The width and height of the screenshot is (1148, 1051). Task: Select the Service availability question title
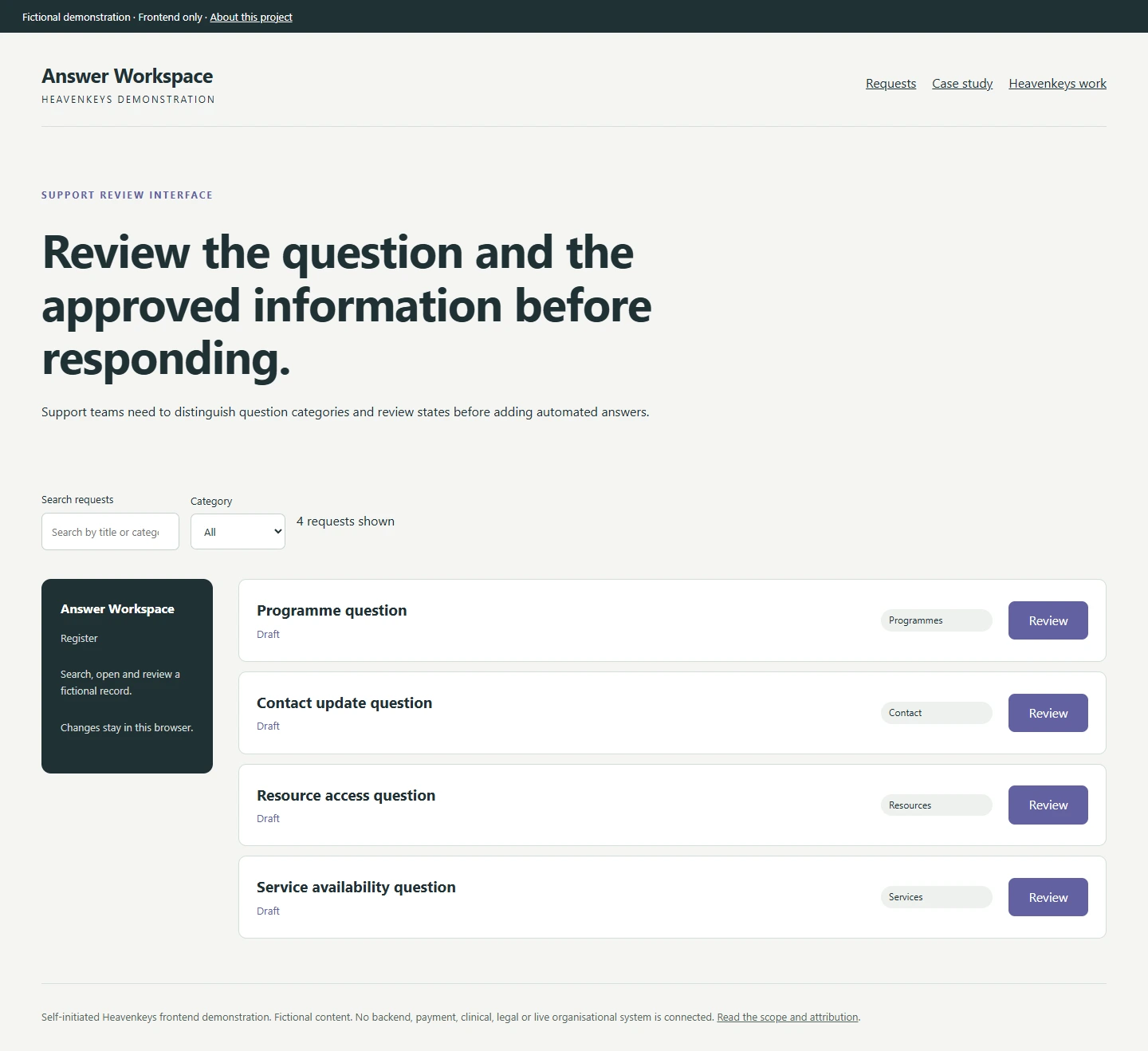(x=356, y=888)
